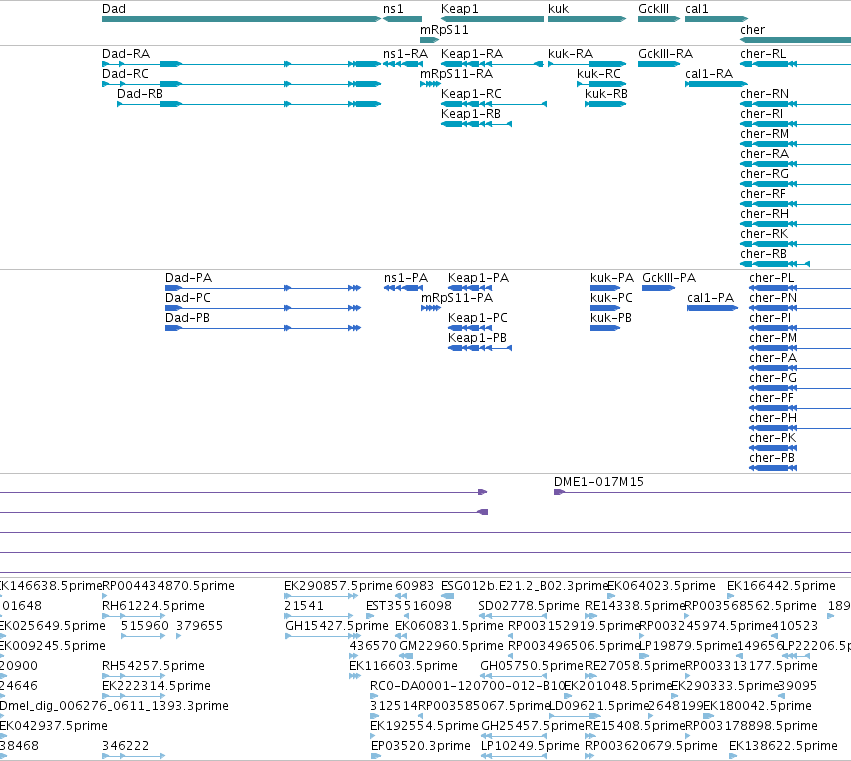
Task: Select the EK138622.5prime EST
Action: [733, 756]
